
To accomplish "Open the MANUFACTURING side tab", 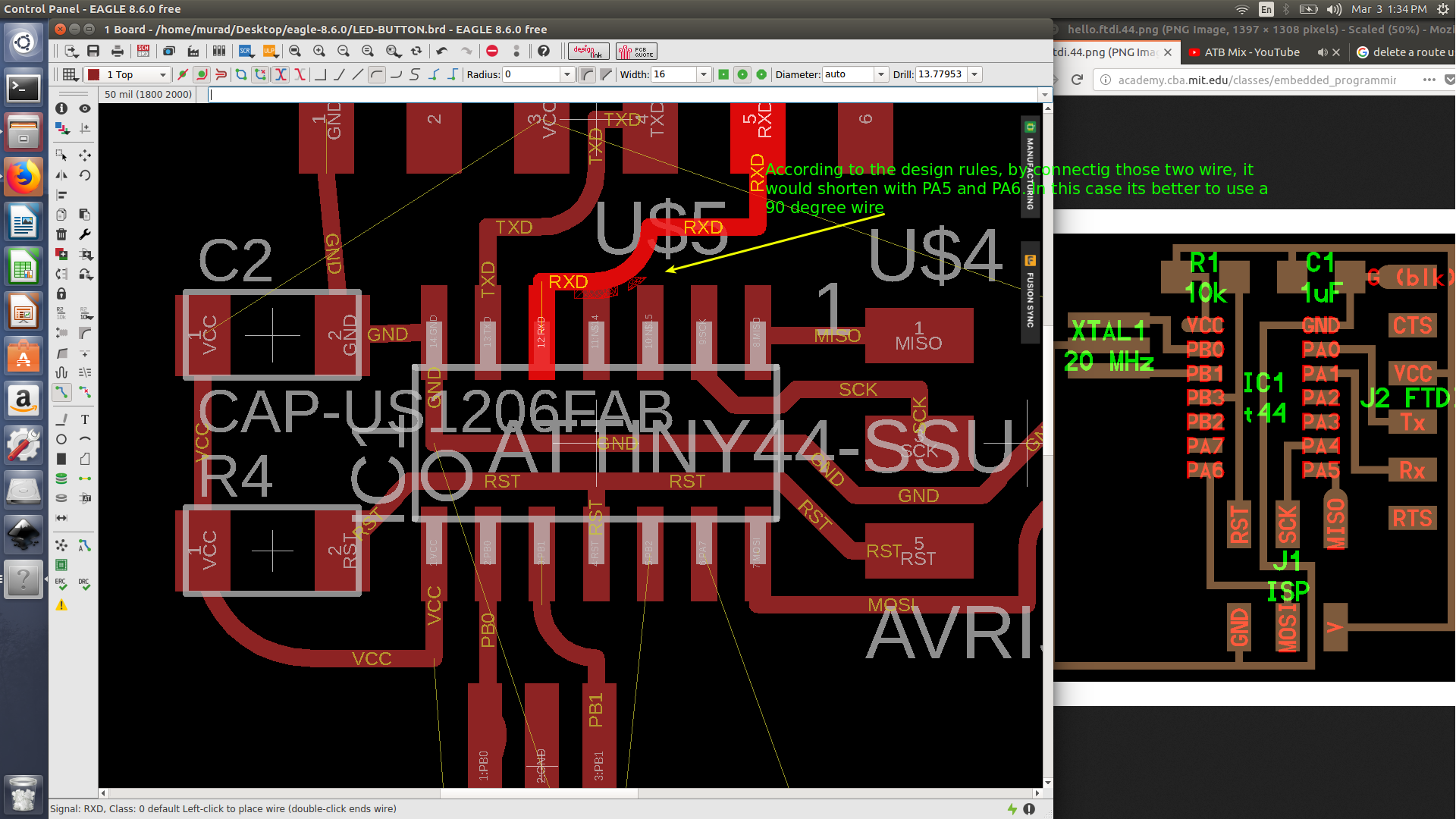I will tap(1030, 168).
